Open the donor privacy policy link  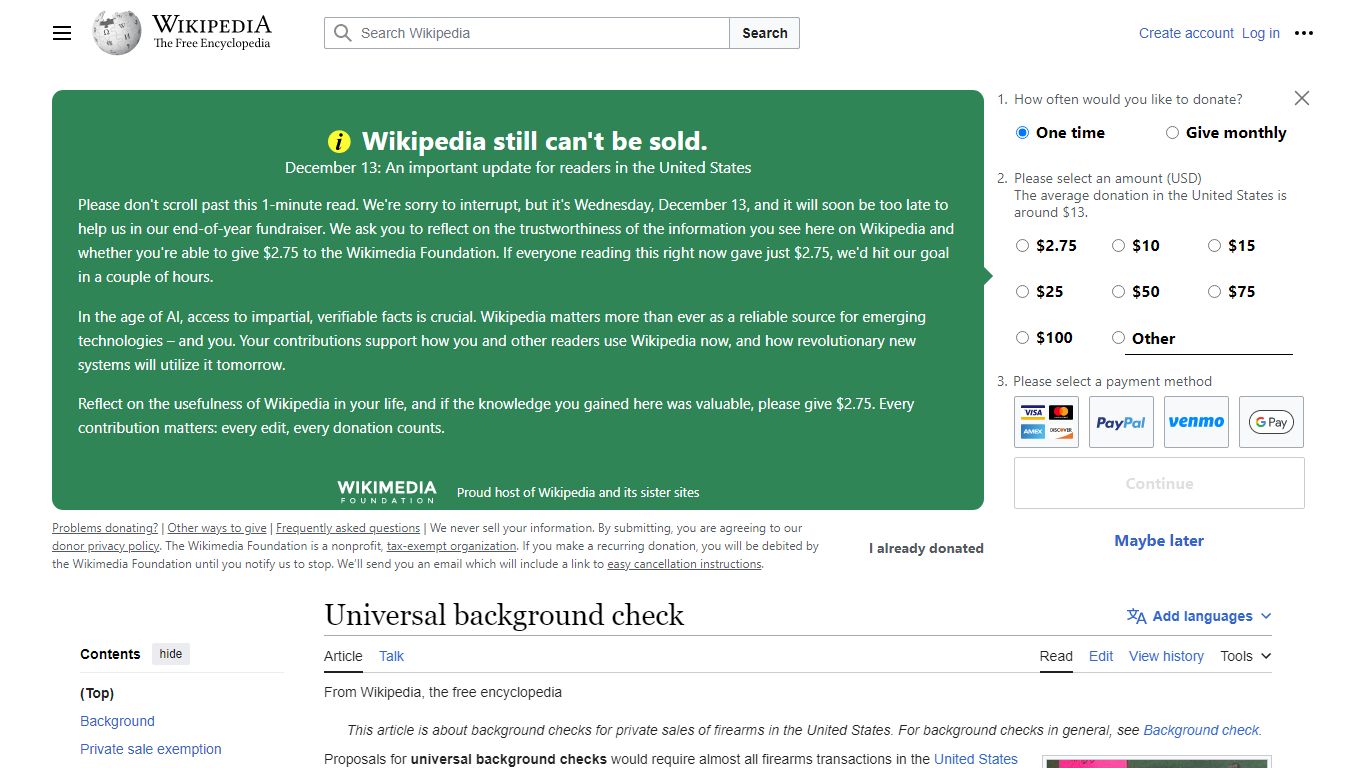[x=106, y=546]
